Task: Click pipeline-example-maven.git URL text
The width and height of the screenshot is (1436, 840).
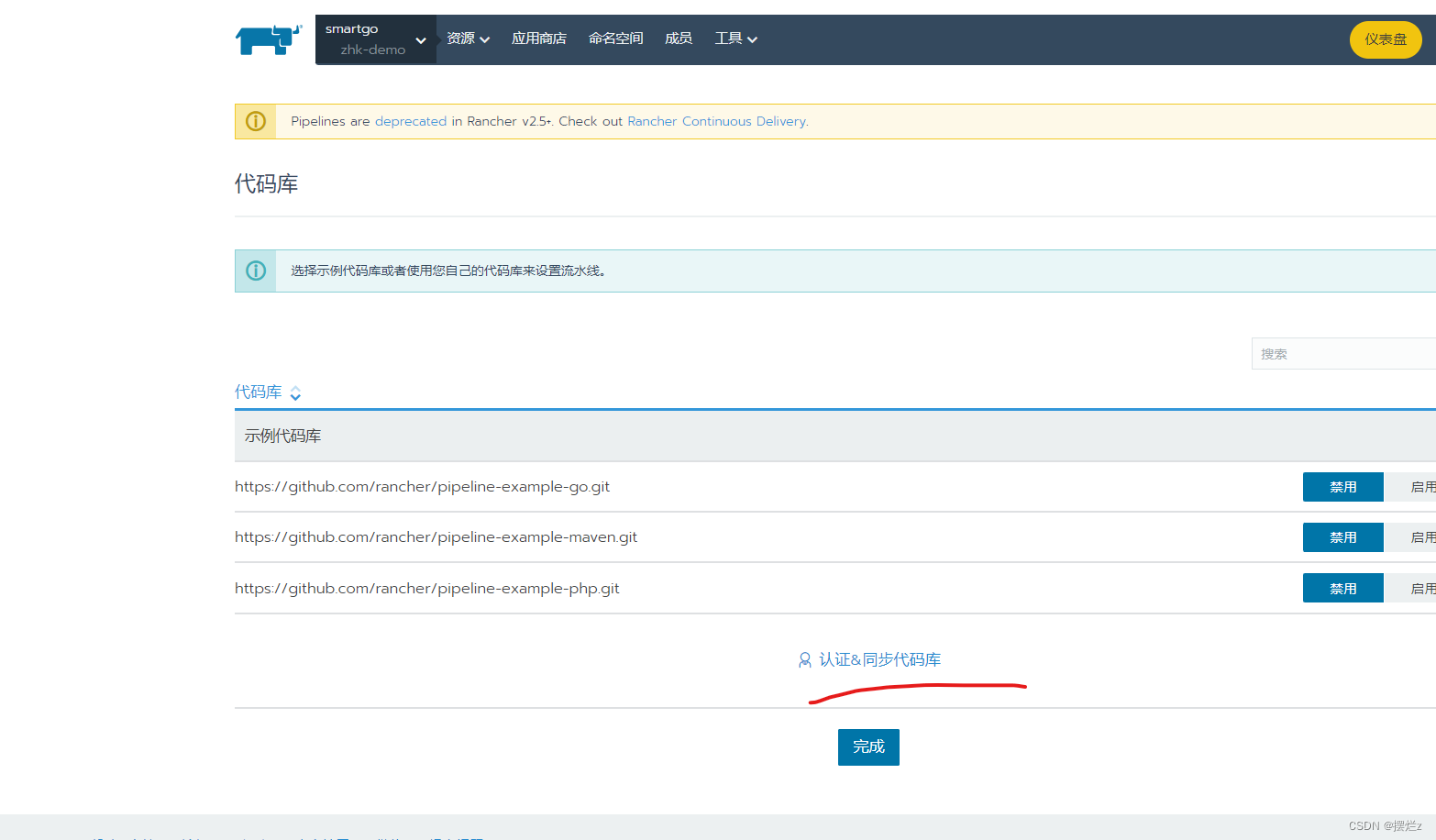Action: click(x=436, y=537)
